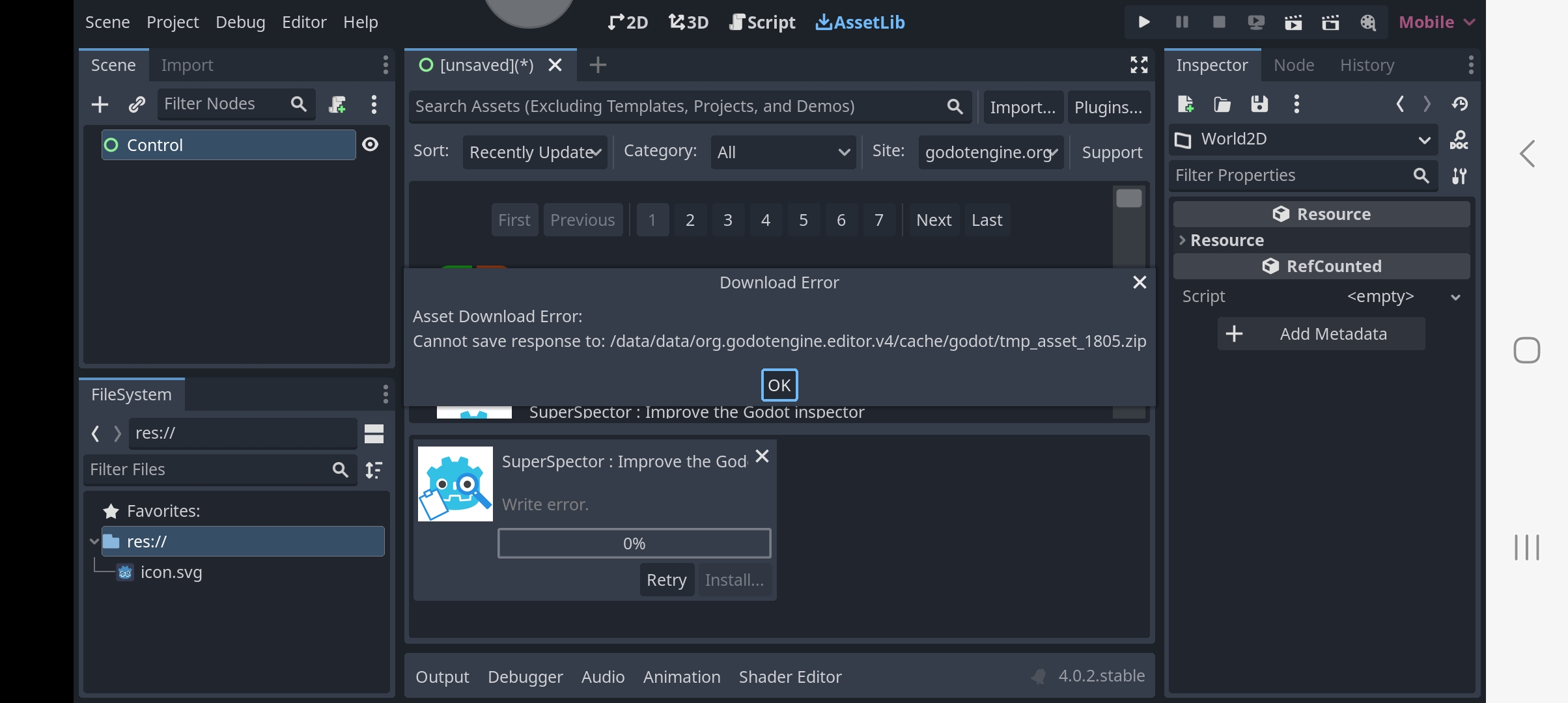Instantiate a child scene with the link icon
The width and height of the screenshot is (1568, 703).
137,103
